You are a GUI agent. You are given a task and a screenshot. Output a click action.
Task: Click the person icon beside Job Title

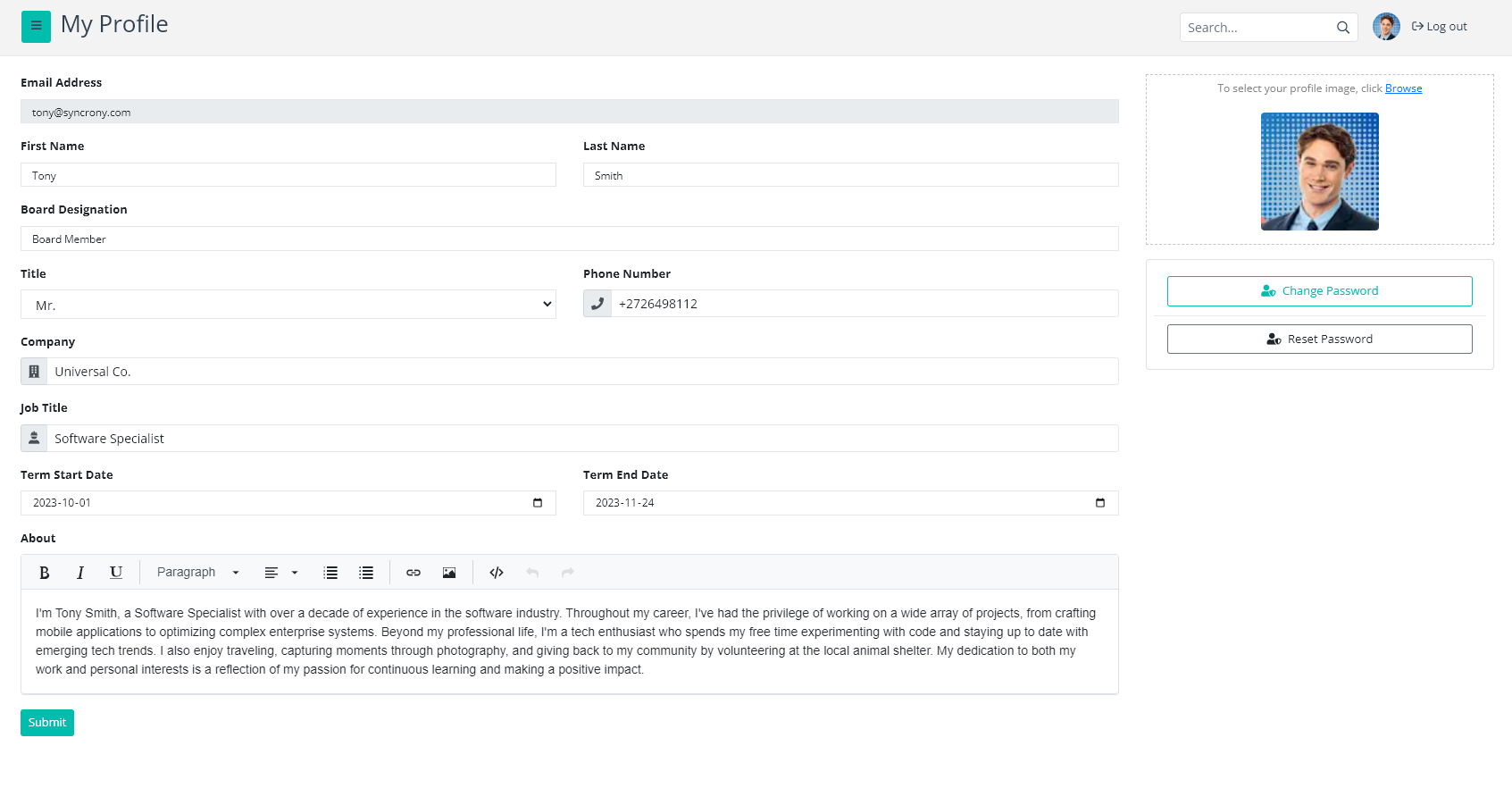[x=34, y=439]
